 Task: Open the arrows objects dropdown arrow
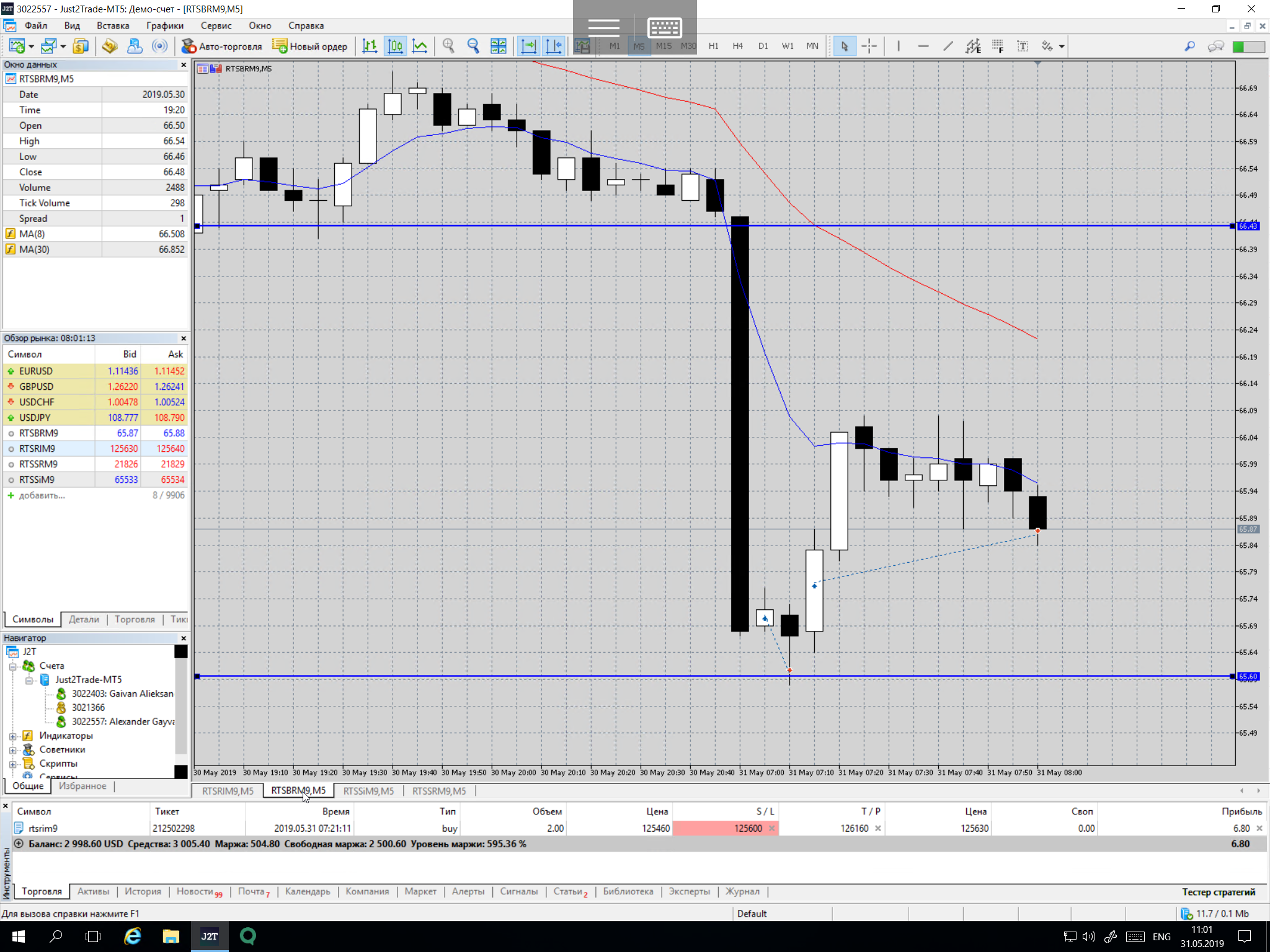coord(1062,46)
